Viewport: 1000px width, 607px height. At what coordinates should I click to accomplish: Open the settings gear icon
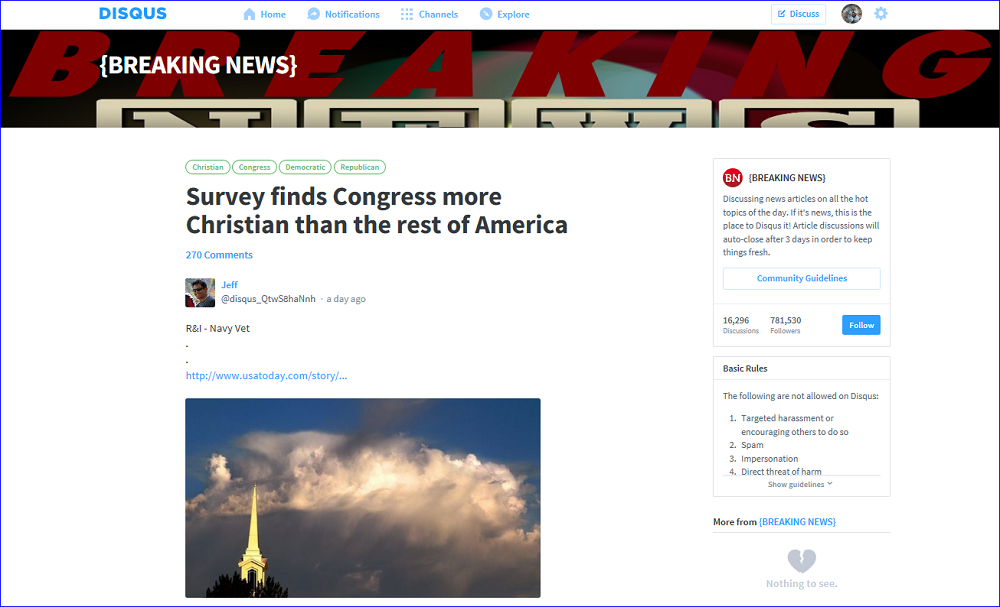[x=880, y=14]
